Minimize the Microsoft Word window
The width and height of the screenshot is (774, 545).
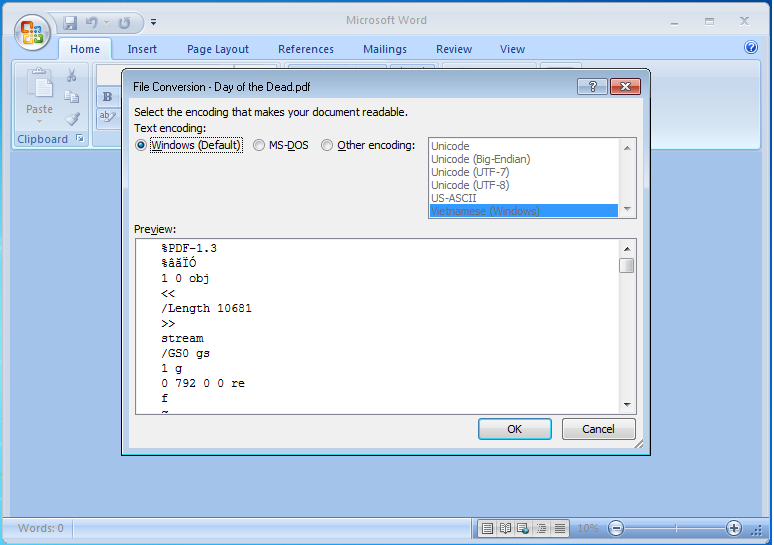click(674, 21)
